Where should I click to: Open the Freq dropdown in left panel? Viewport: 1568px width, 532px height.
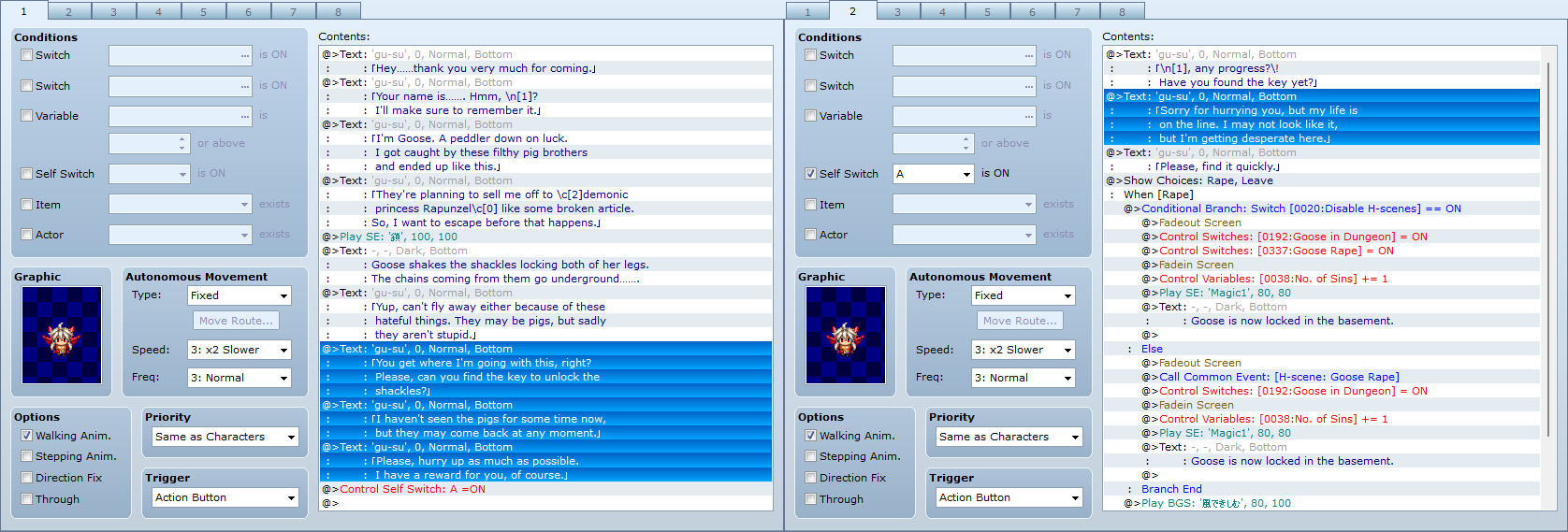[240, 378]
